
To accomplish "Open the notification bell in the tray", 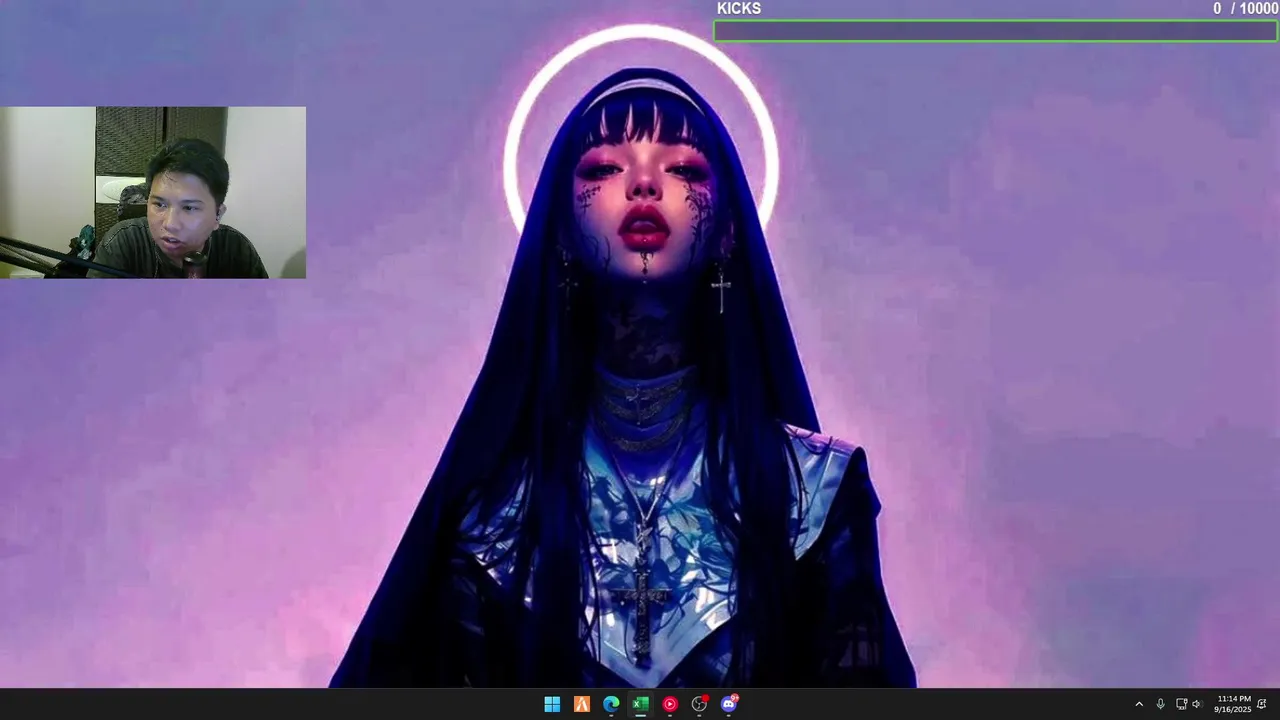I will [x=1262, y=704].
